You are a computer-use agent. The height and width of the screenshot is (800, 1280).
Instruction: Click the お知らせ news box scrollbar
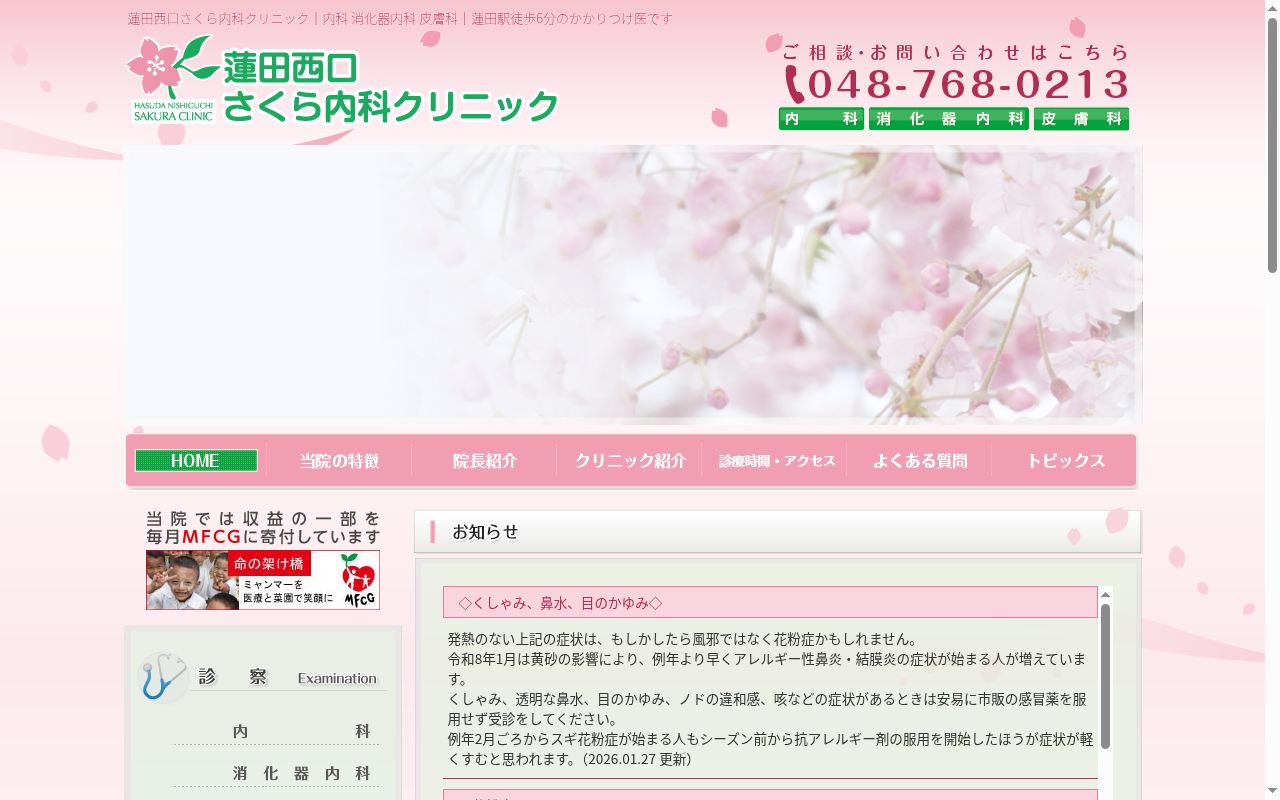1105,675
